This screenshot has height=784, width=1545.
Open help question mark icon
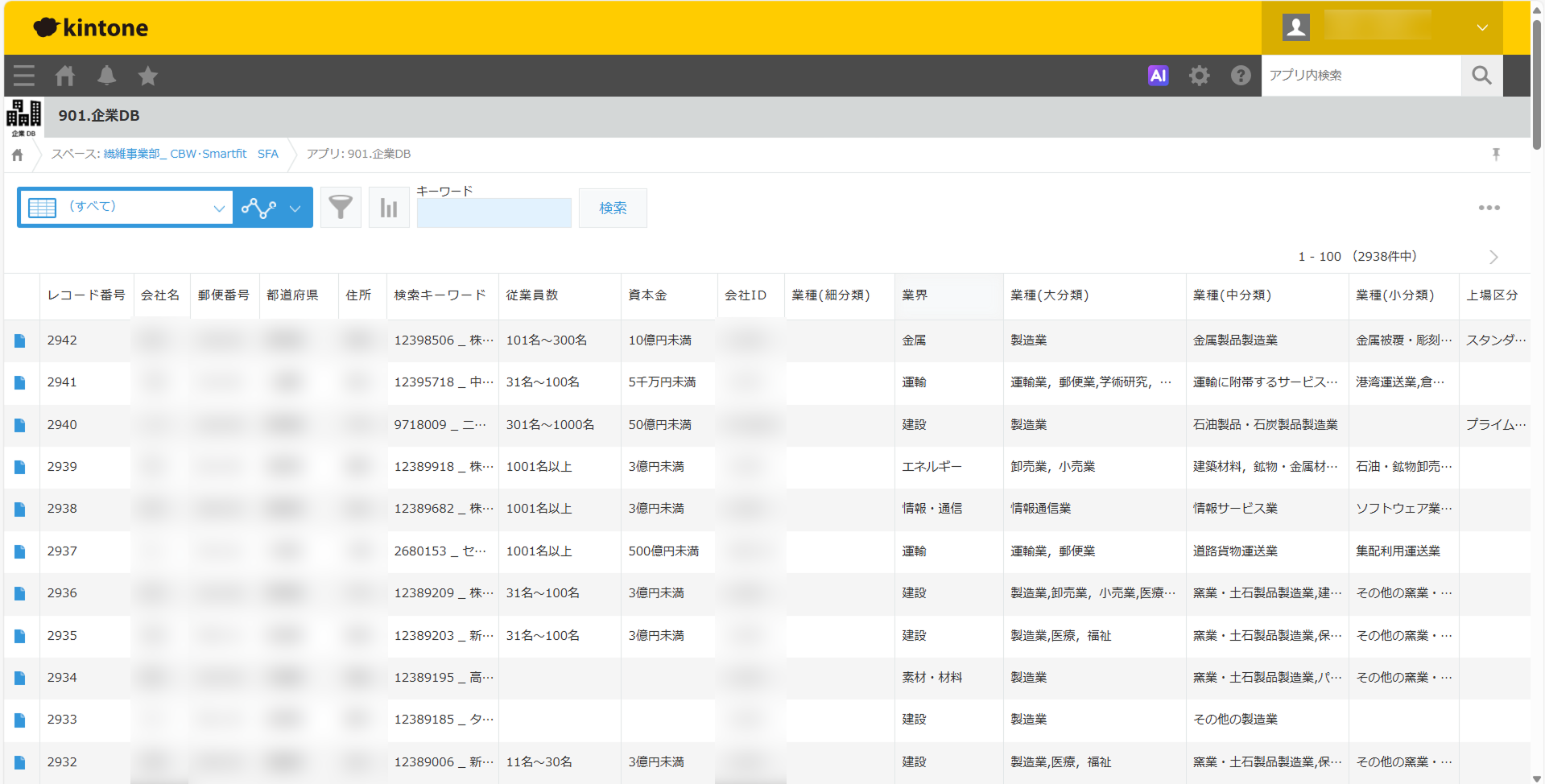[1241, 76]
